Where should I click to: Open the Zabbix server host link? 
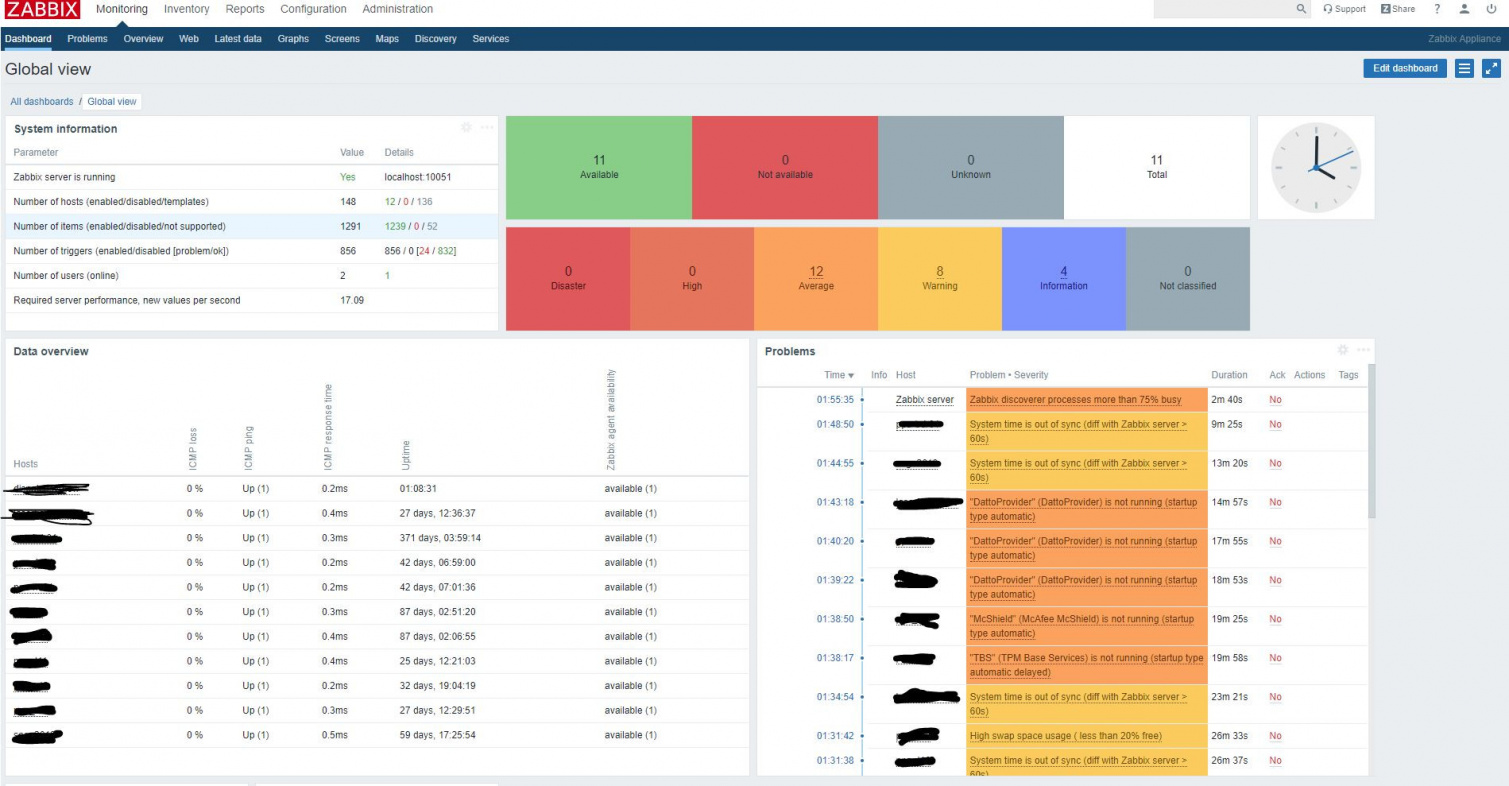pyautogui.click(x=925, y=400)
